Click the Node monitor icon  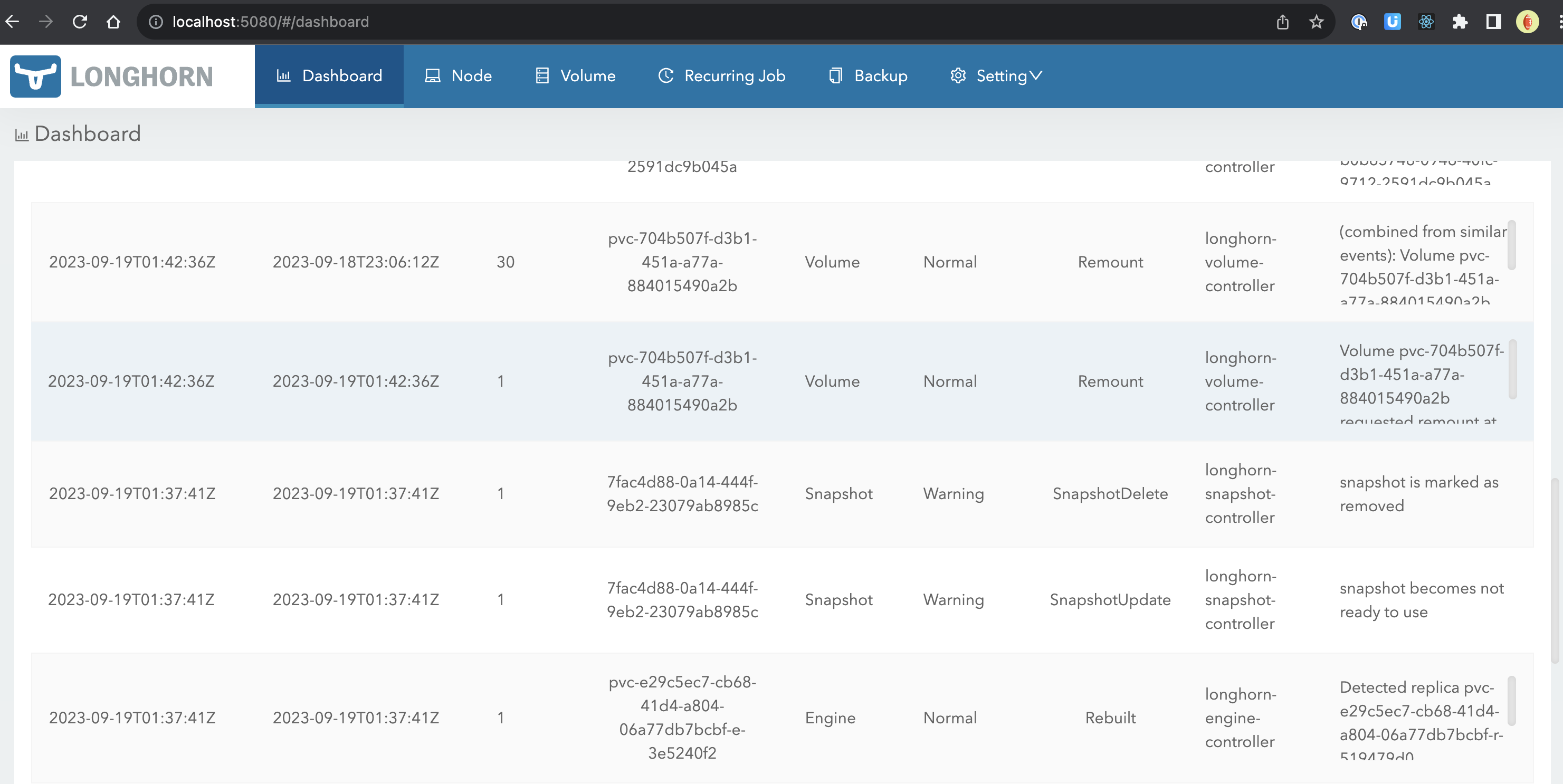pyautogui.click(x=432, y=75)
